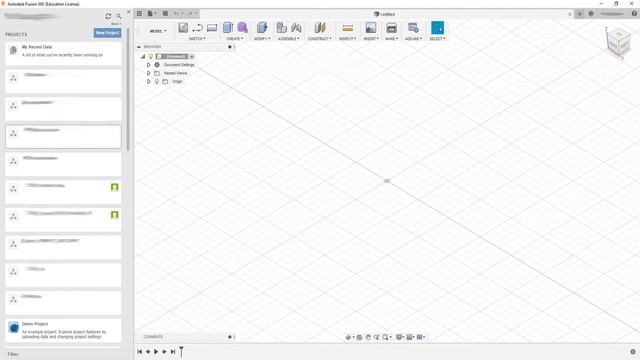Open the SKETCH menu
The width and height of the screenshot is (640, 360).
coord(197,38)
